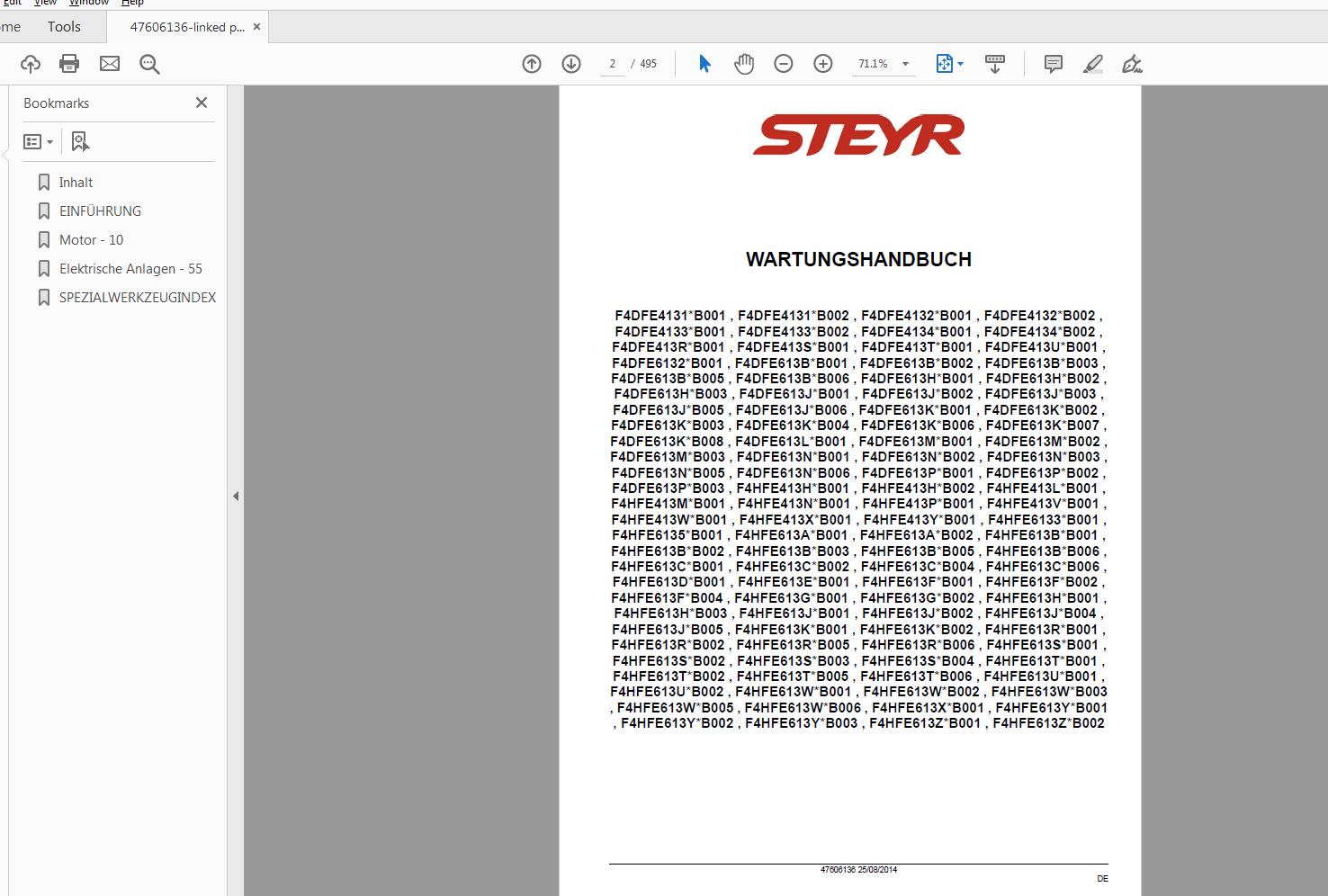
Task: Open the EINFÜHRUNG bookmark
Action: (x=100, y=211)
